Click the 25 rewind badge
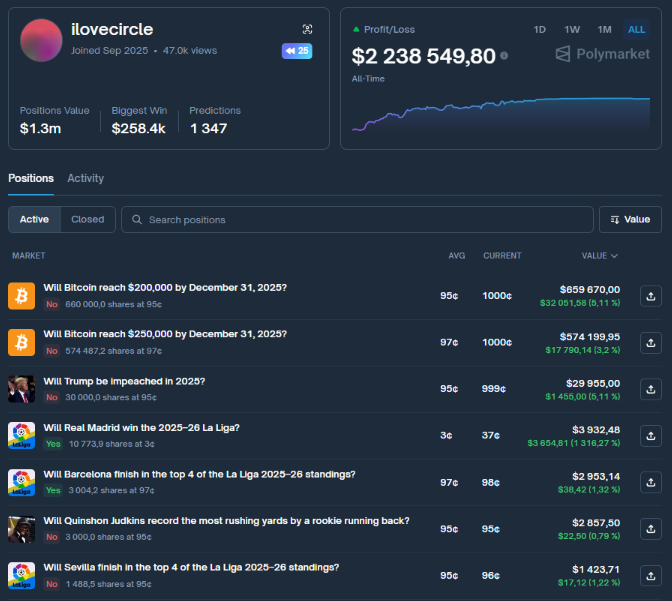Image resolution: width=672 pixels, height=601 pixels. [x=297, y=51]
